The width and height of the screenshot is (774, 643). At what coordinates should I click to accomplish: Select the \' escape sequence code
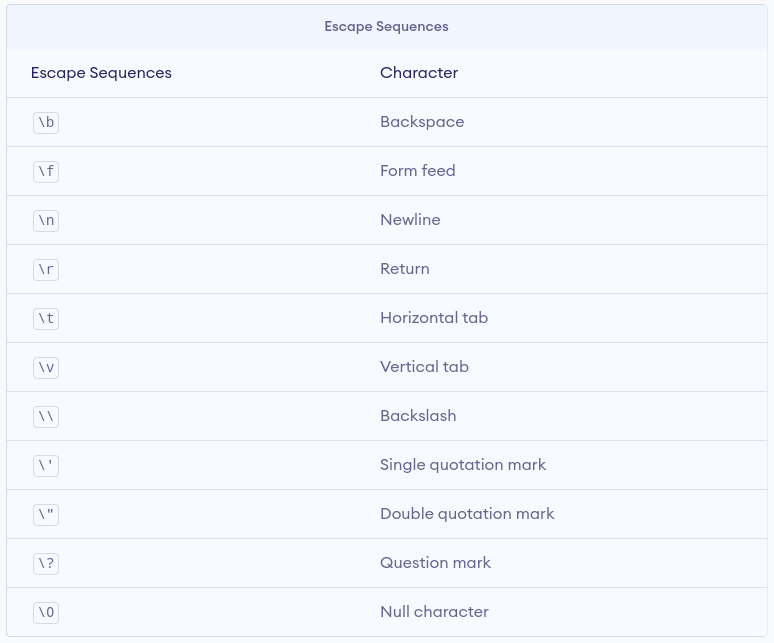[46, 466]
